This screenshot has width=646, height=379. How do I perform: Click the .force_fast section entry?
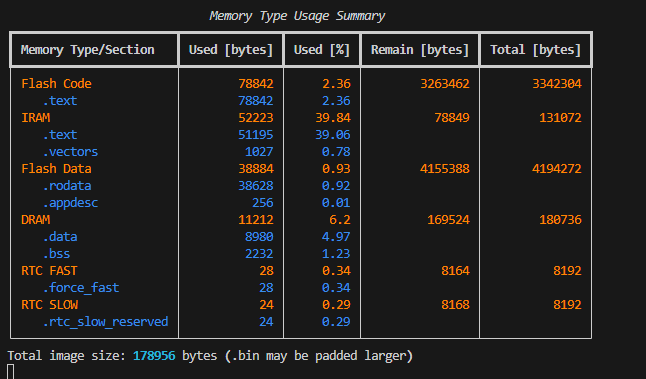coord(81,288)
